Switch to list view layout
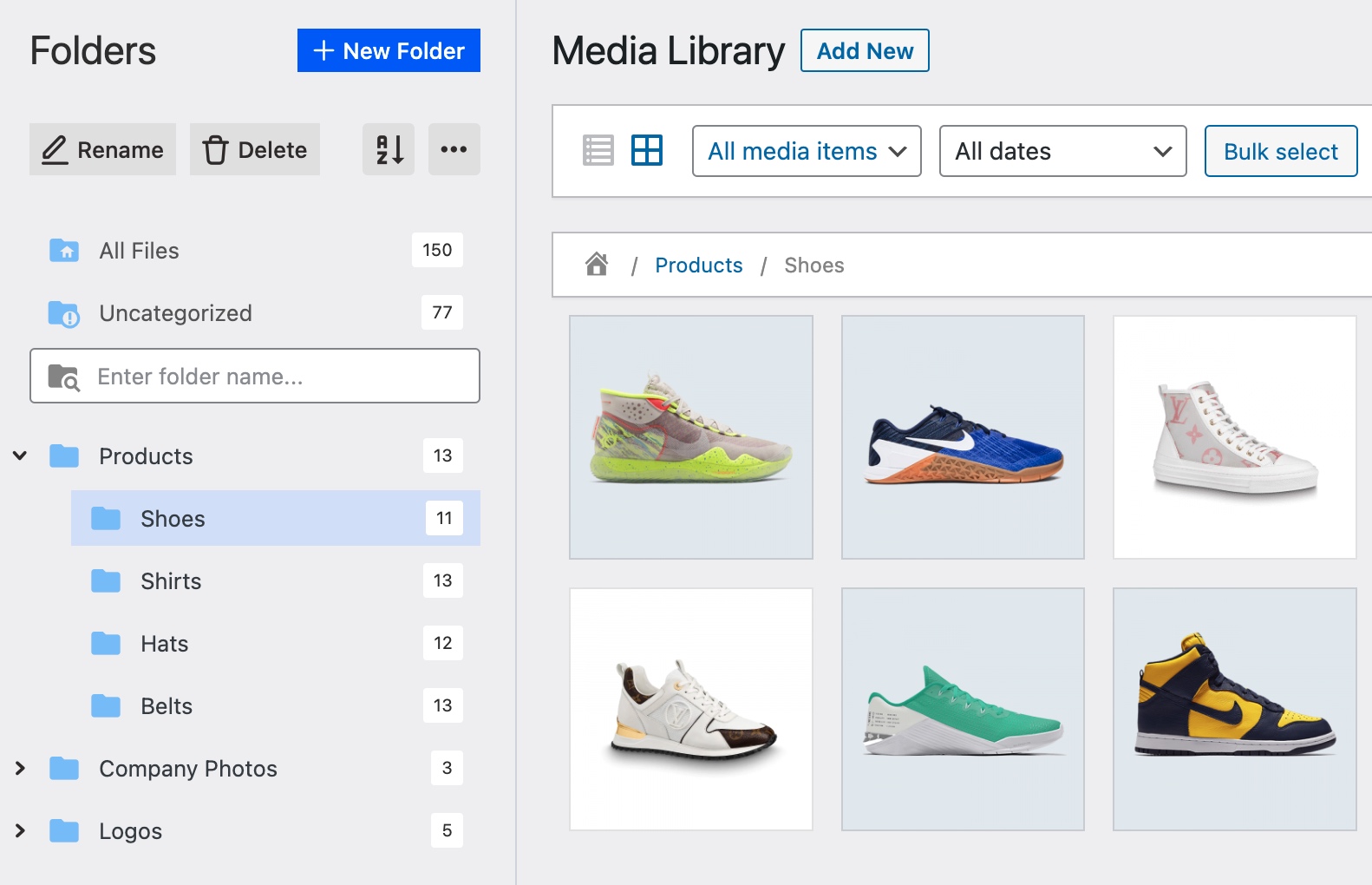1372x885 pixels. pyautogui.click(x=598, y=151)
